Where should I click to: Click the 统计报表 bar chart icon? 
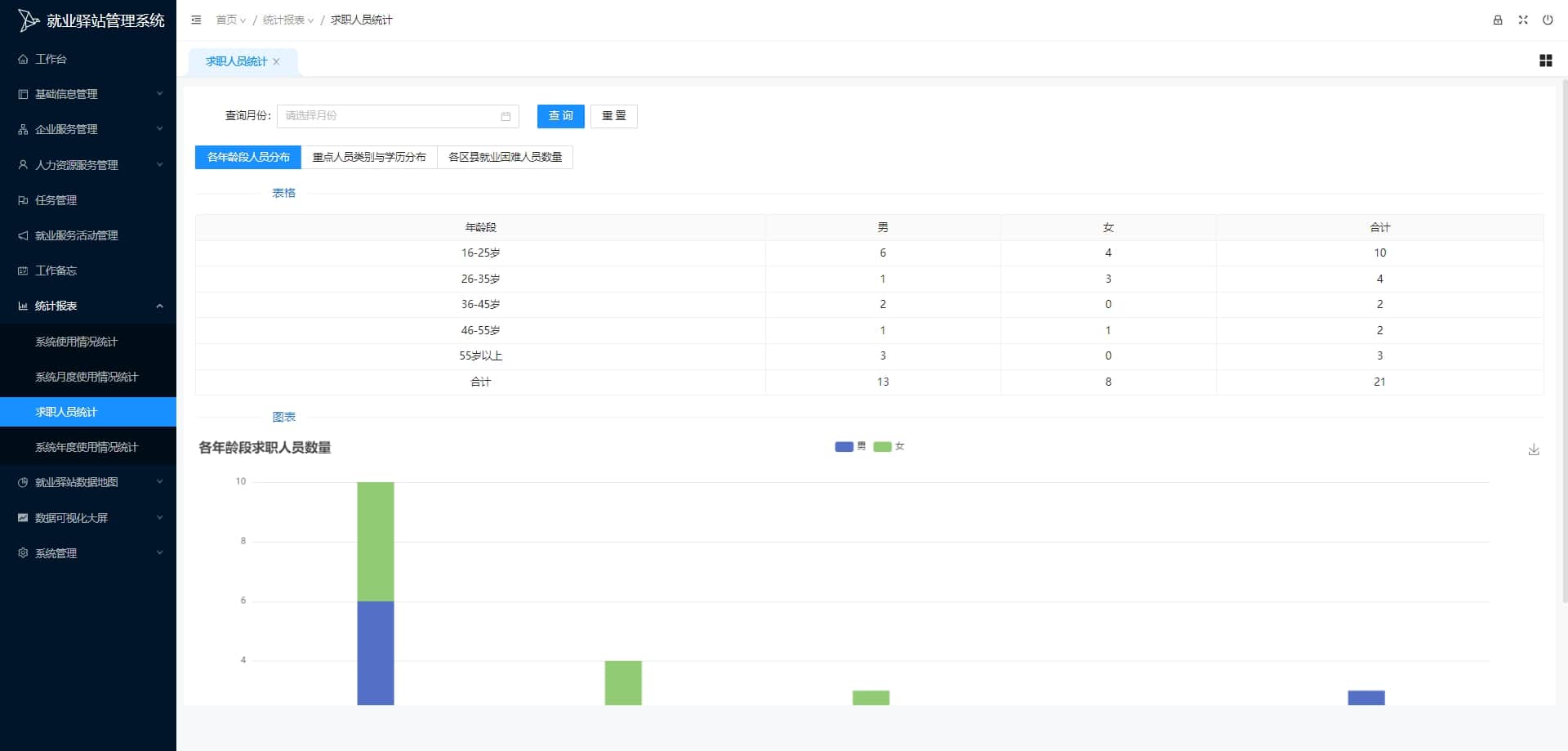click(x=23, y=306)
